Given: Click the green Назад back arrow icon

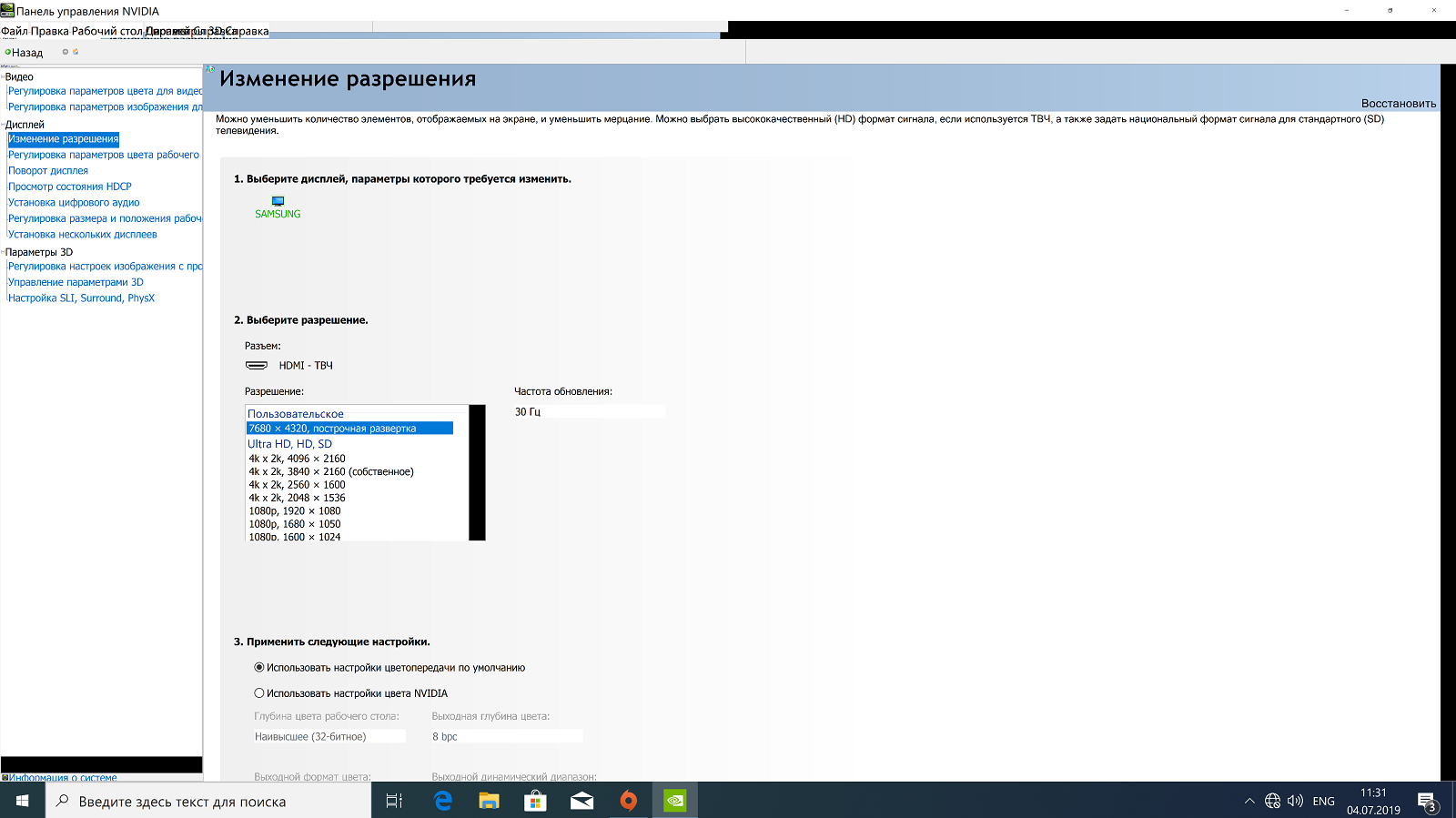Looking at the screenshot, I should 7,52.
